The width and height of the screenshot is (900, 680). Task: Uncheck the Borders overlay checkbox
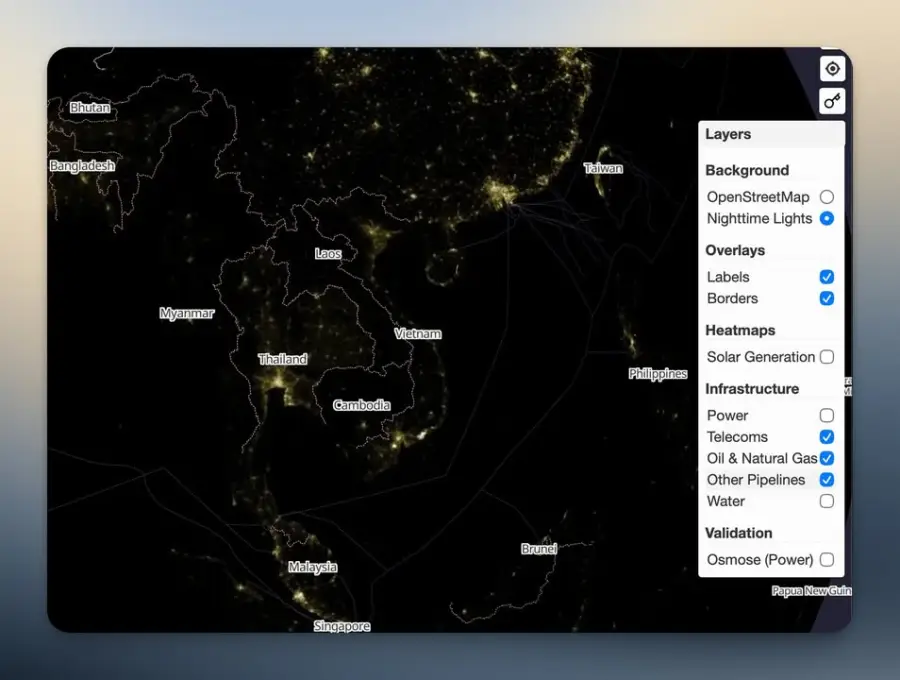click(827, 298)
